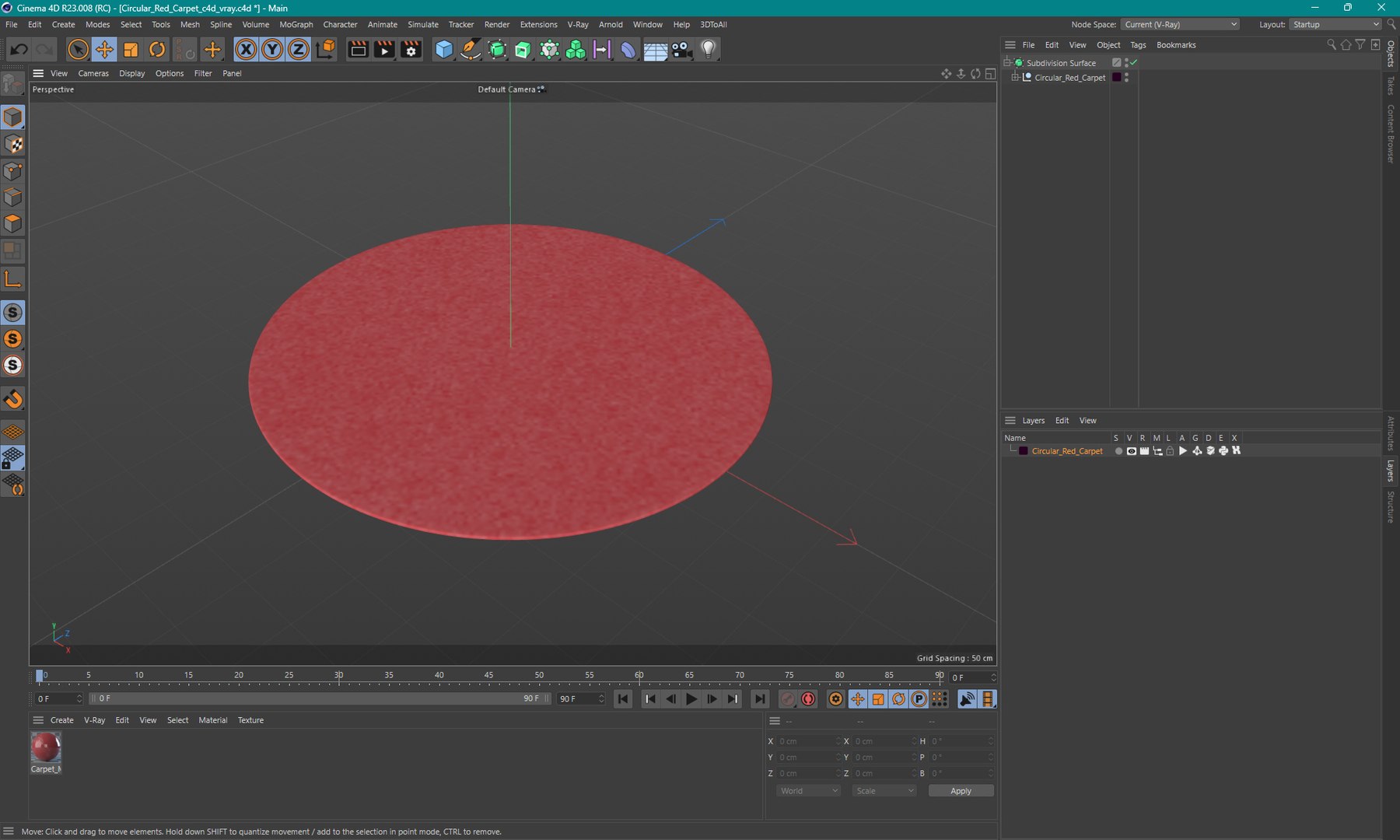Image resolution: width=1400 pixels, height=840 pixels.
Task: Switch to the Layers side tab
Action: (1391, 471)
